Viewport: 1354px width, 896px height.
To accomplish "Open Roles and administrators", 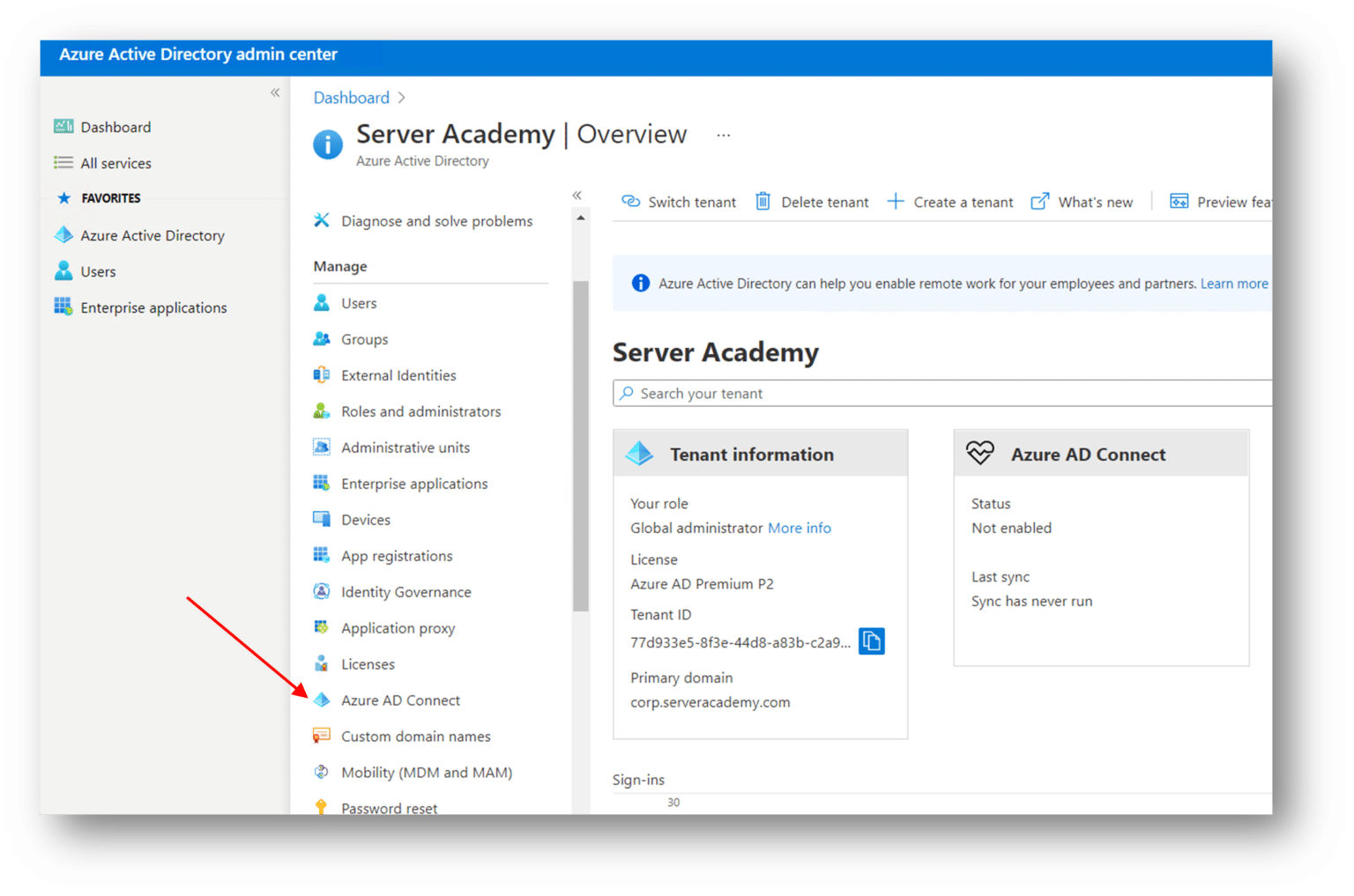I will point(420,411).
